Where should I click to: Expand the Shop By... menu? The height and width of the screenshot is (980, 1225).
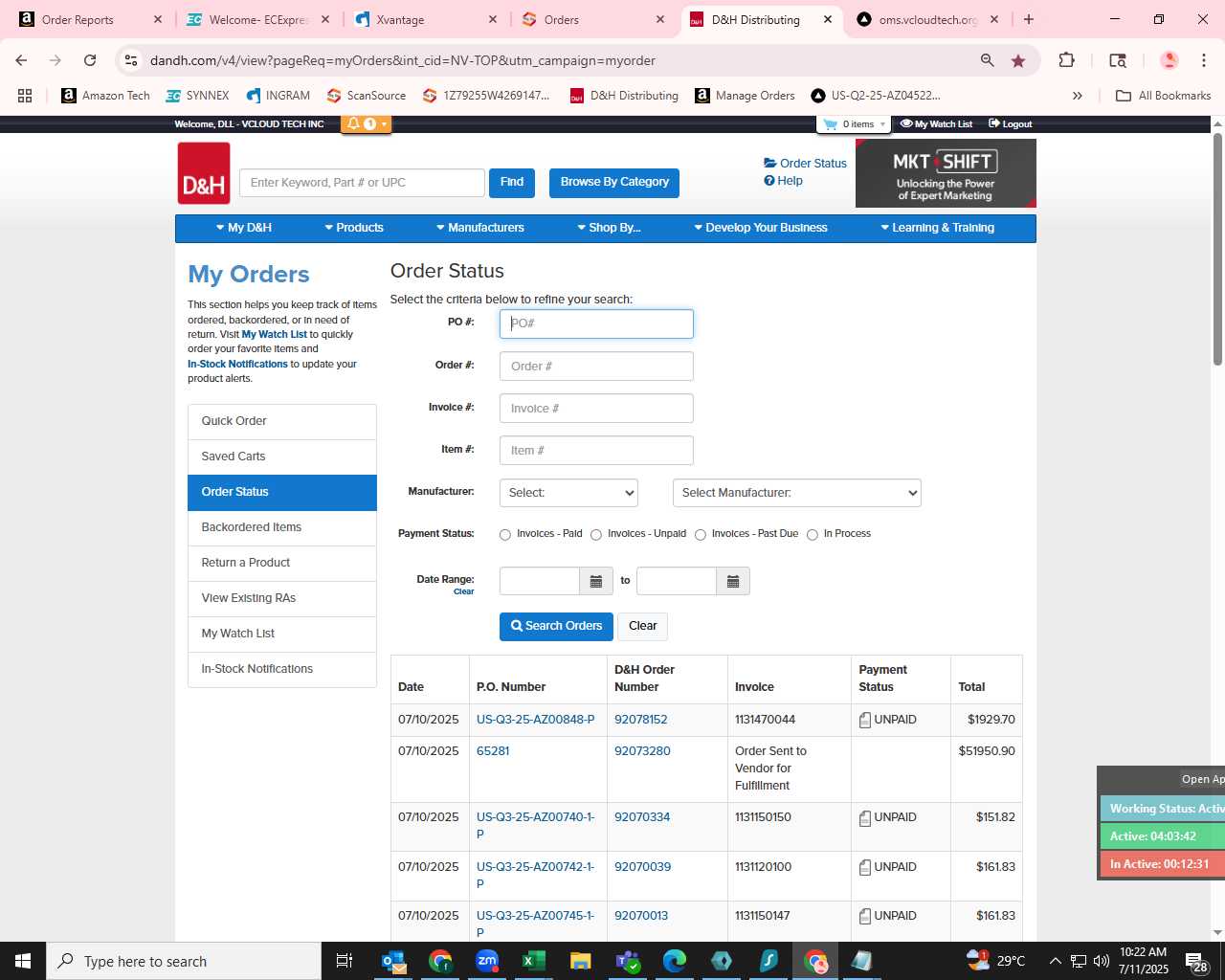(x=609, y=228)
